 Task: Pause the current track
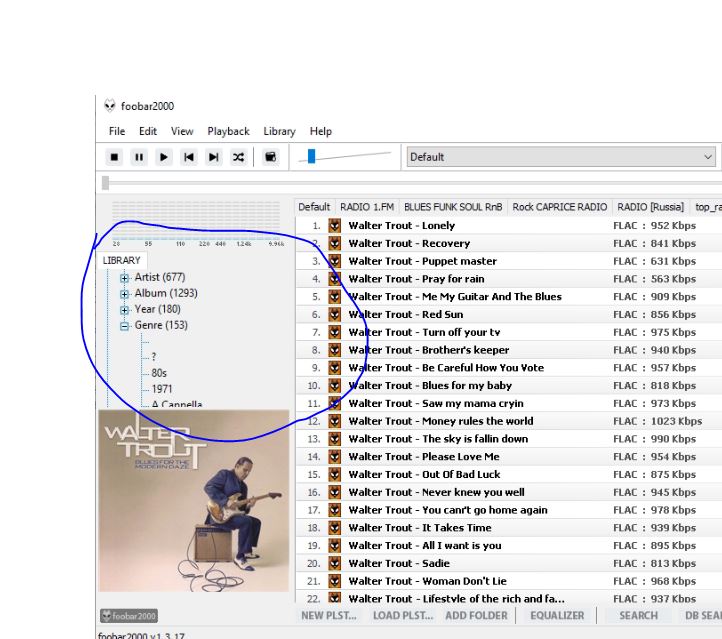[139, 157]
